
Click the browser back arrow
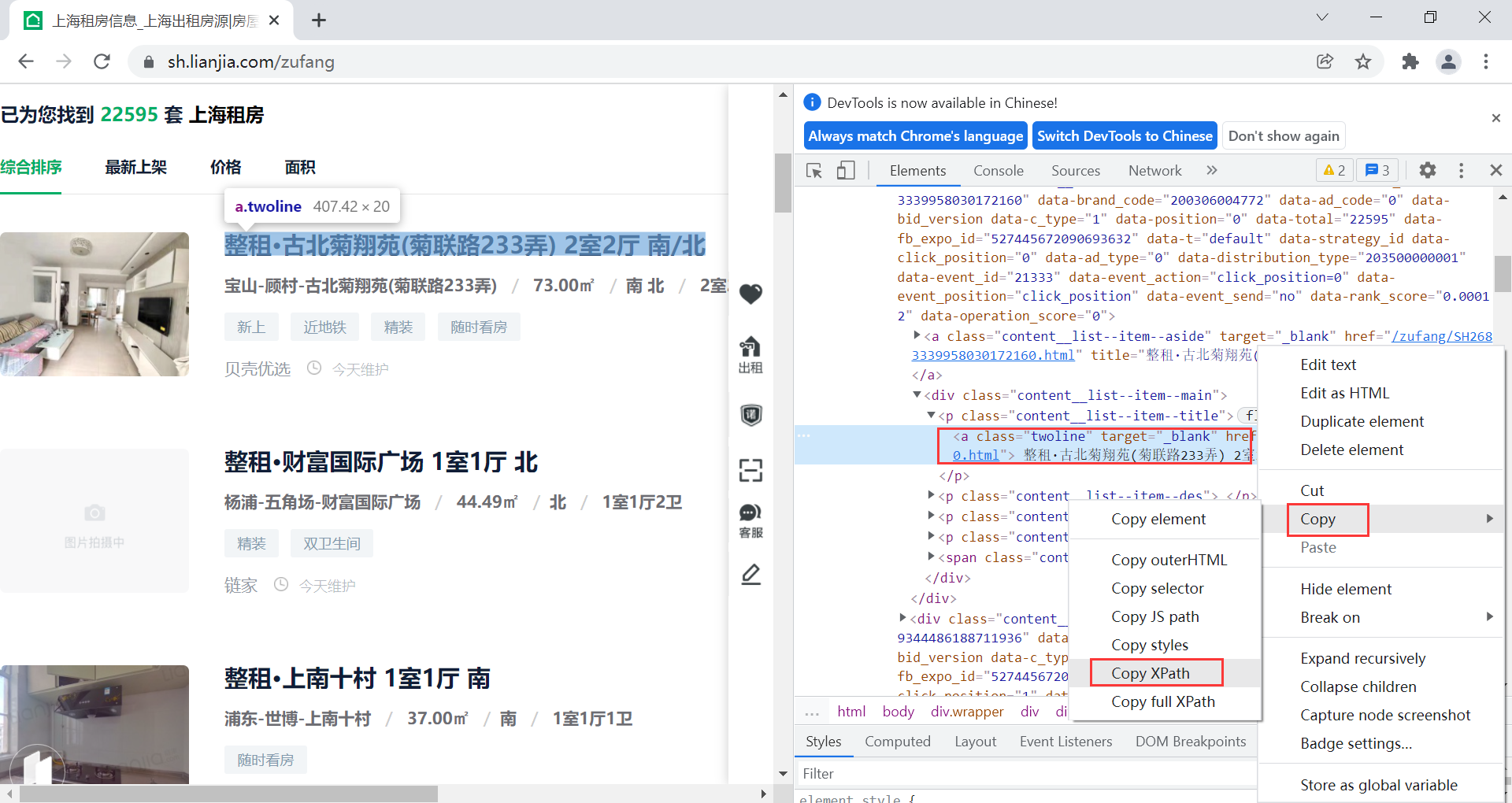tap(26, 61)
